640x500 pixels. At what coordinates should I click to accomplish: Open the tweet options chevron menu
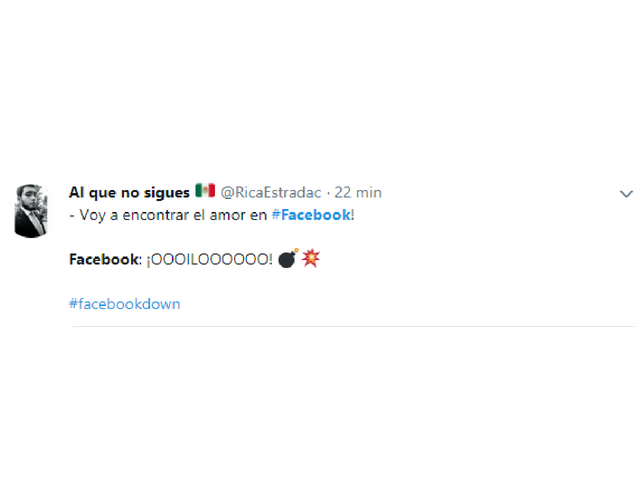pos(626,194)
